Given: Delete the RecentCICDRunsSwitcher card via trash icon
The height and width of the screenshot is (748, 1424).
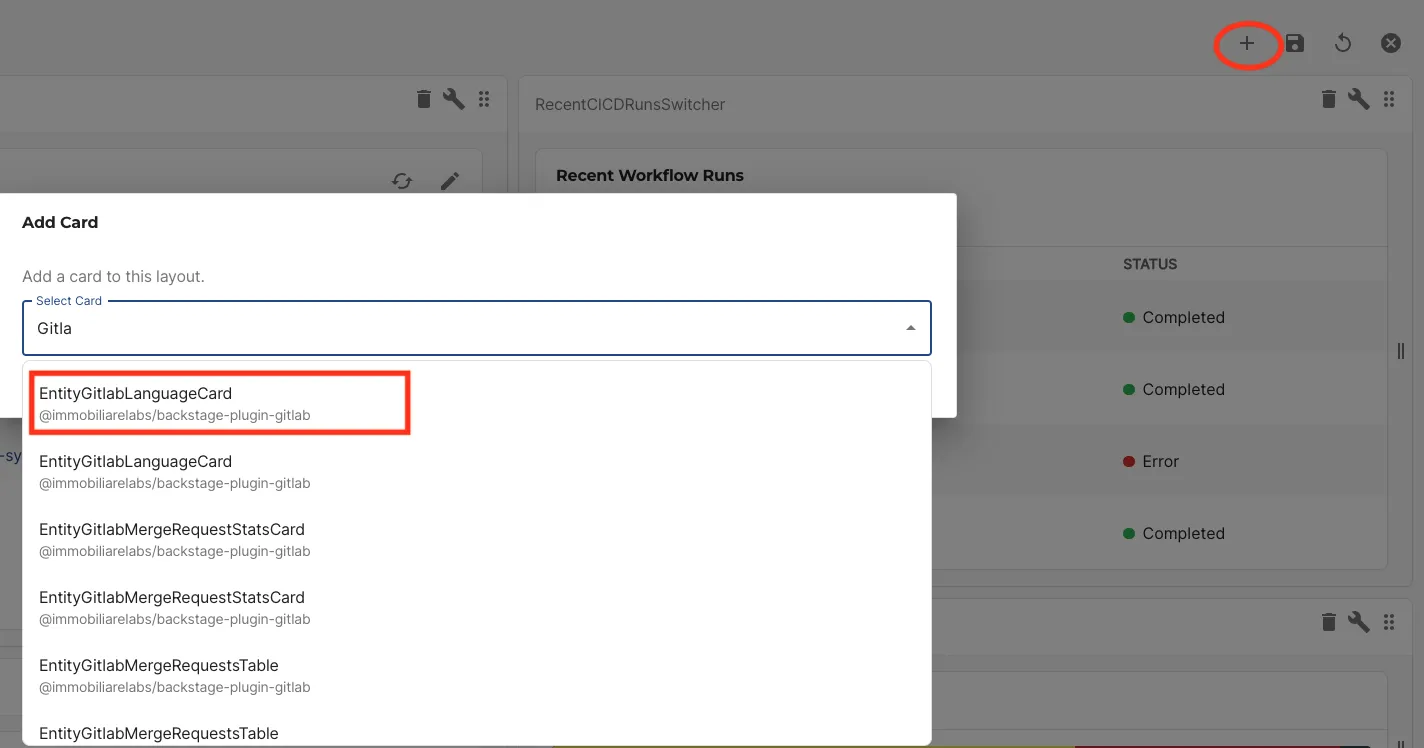Looking at the screenshot, I should pos(1328,99).
